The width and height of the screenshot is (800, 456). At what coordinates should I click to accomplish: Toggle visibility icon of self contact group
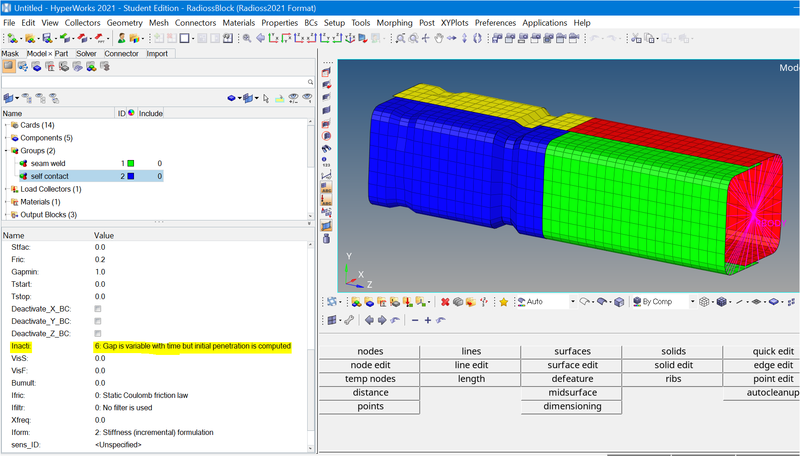pyautogui.click(x=23, y=176)
